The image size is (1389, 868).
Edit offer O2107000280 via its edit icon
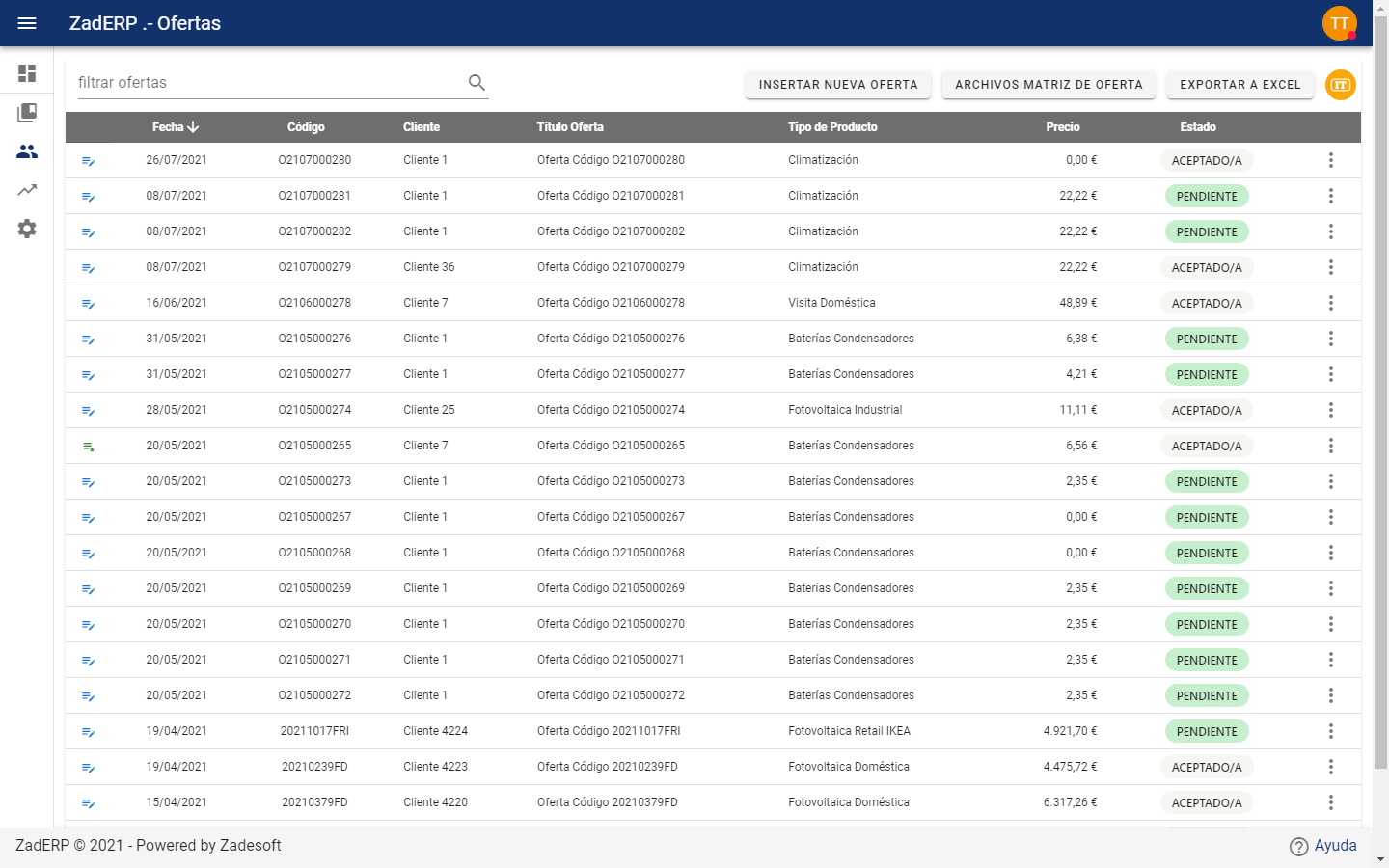coord(88,161)
